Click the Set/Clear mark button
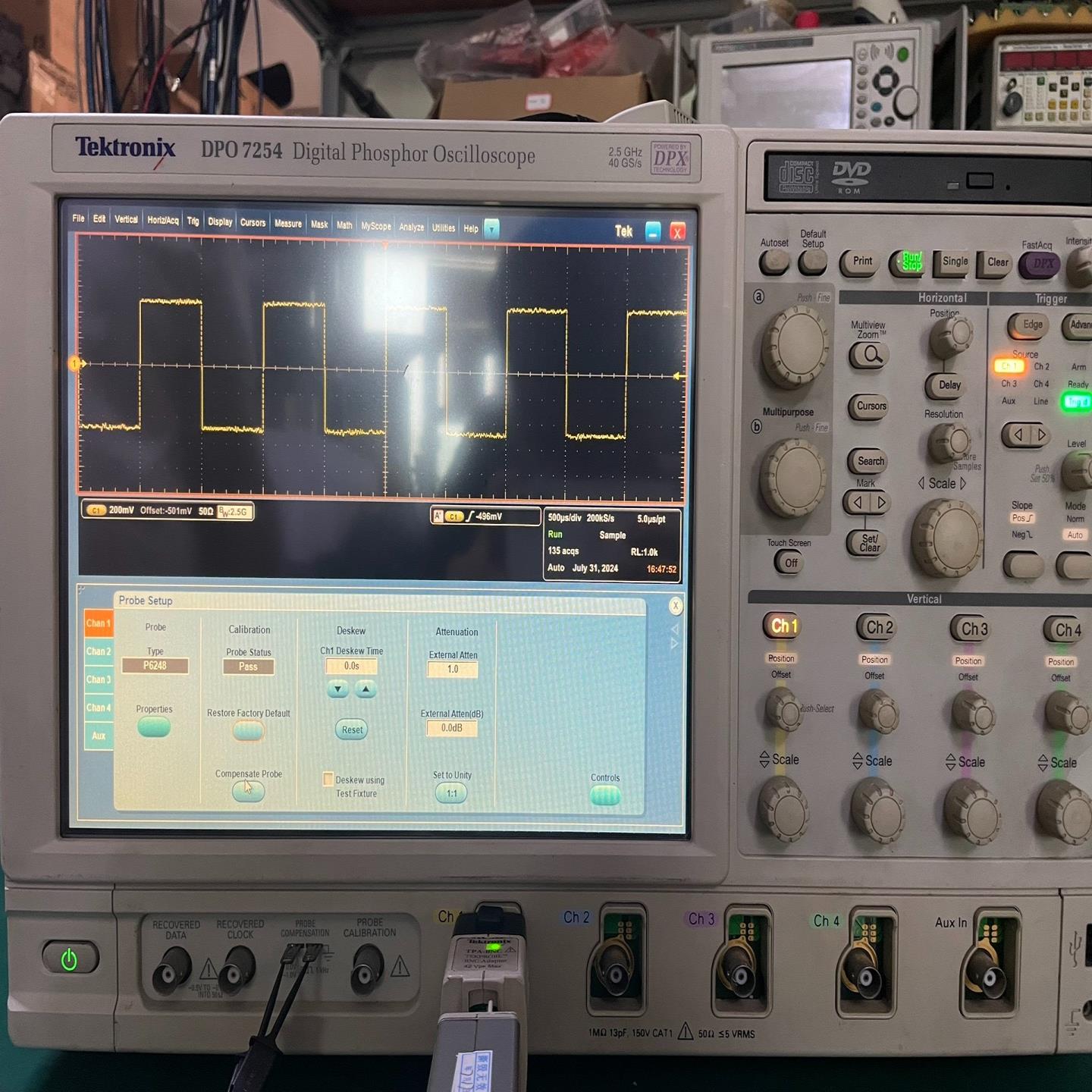Viewport: 1092px width, 1092px height. pyautogui.click(x=868, y=544)
